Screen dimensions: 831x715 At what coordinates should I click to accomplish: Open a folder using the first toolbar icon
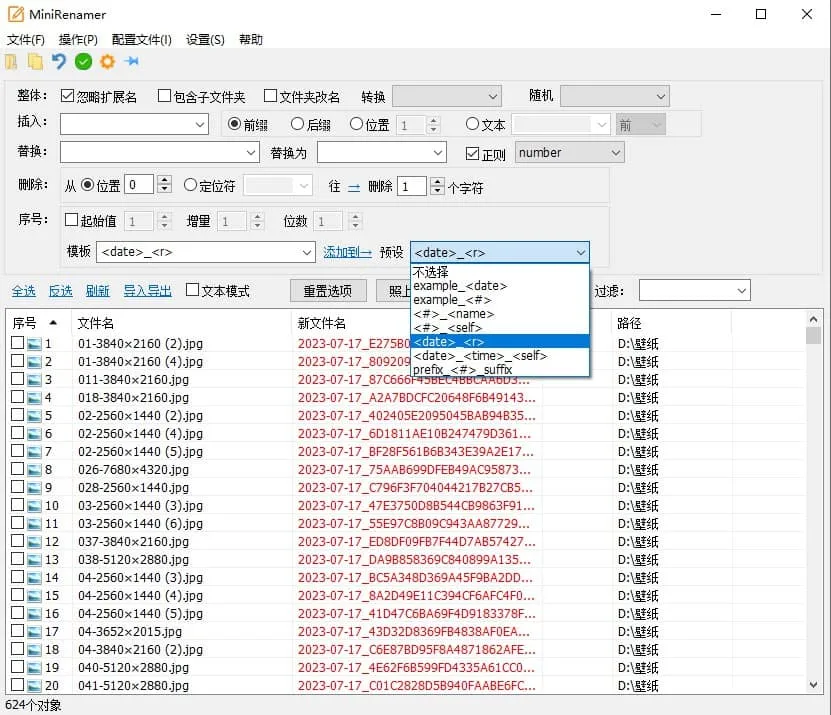[10, 61]
